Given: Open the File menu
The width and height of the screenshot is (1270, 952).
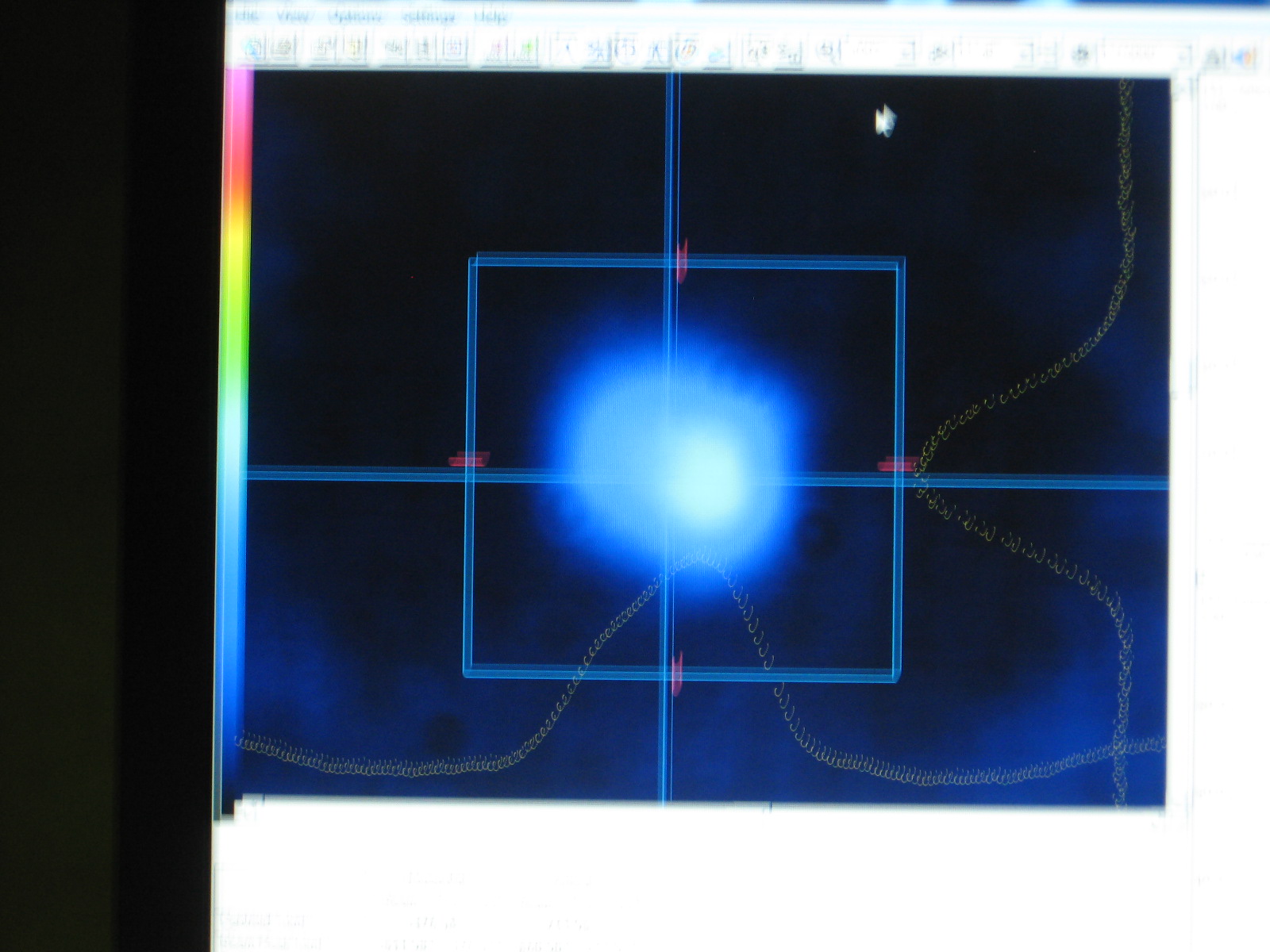Looking at the screenshot, I should 248,14.
